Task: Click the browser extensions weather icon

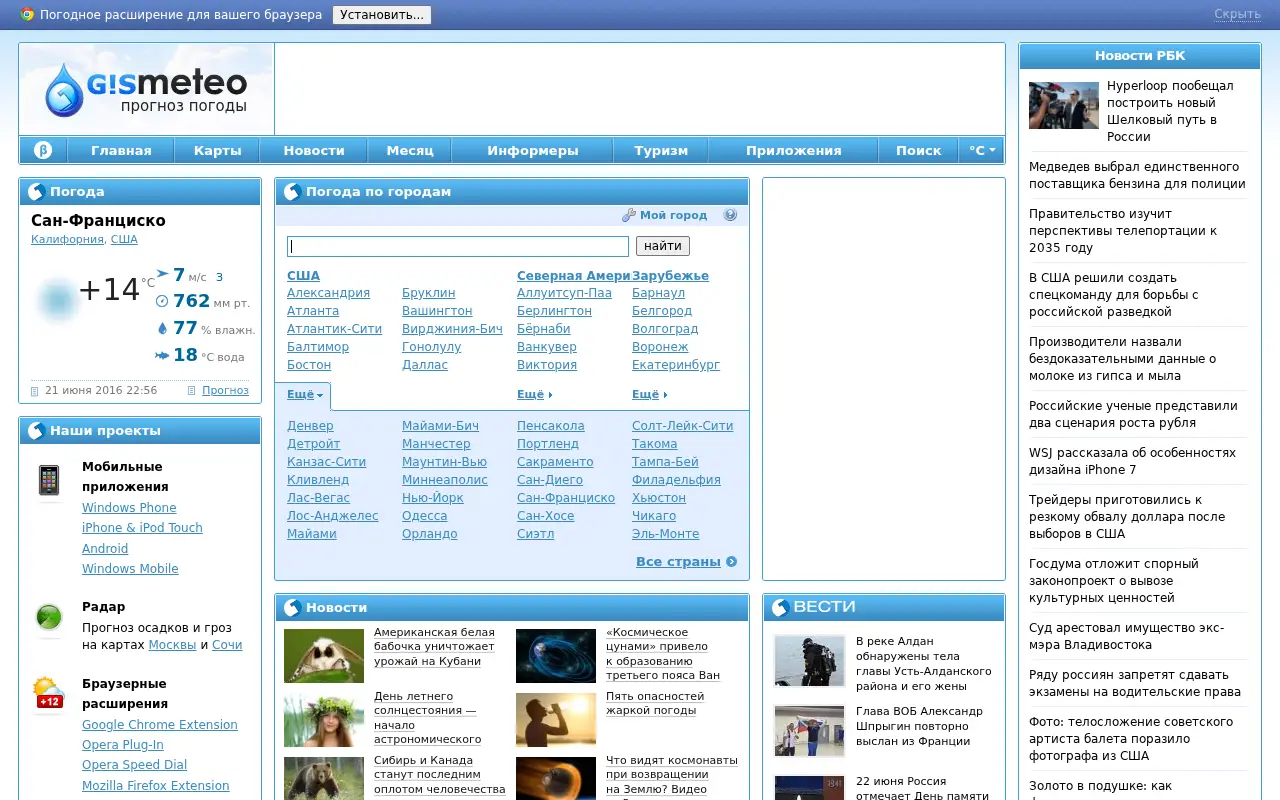Action: tap(48, 692)
